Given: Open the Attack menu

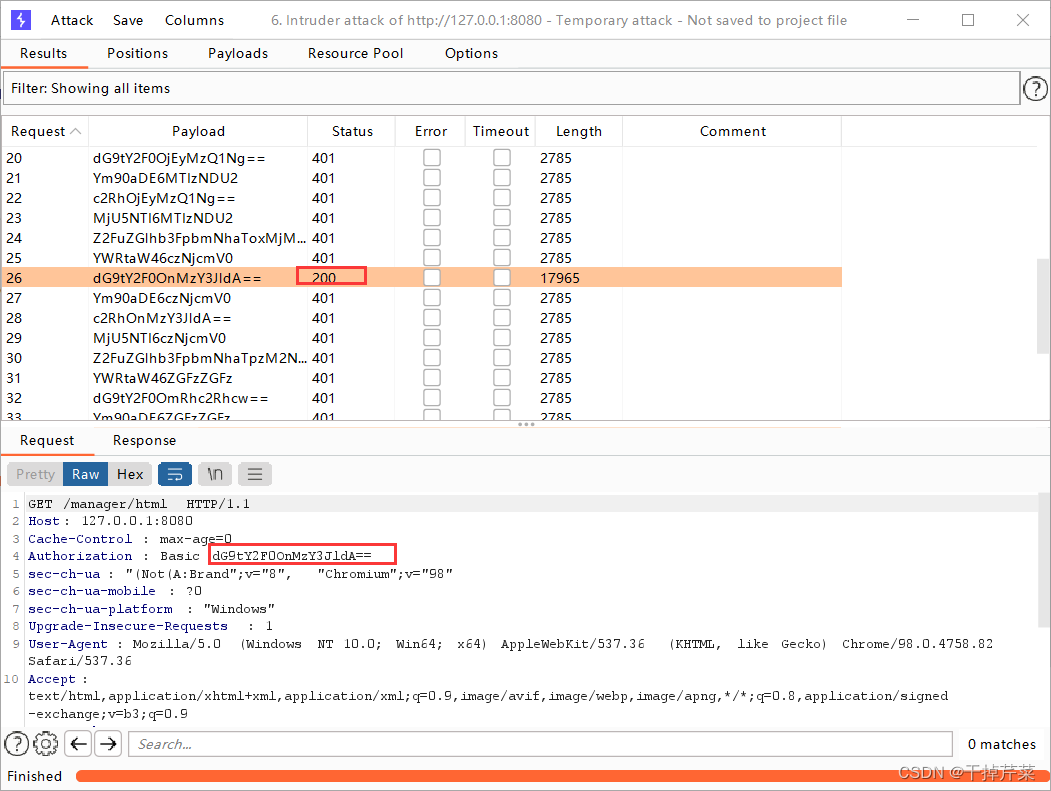Looking at the screenshot, I should pos(72,20).
